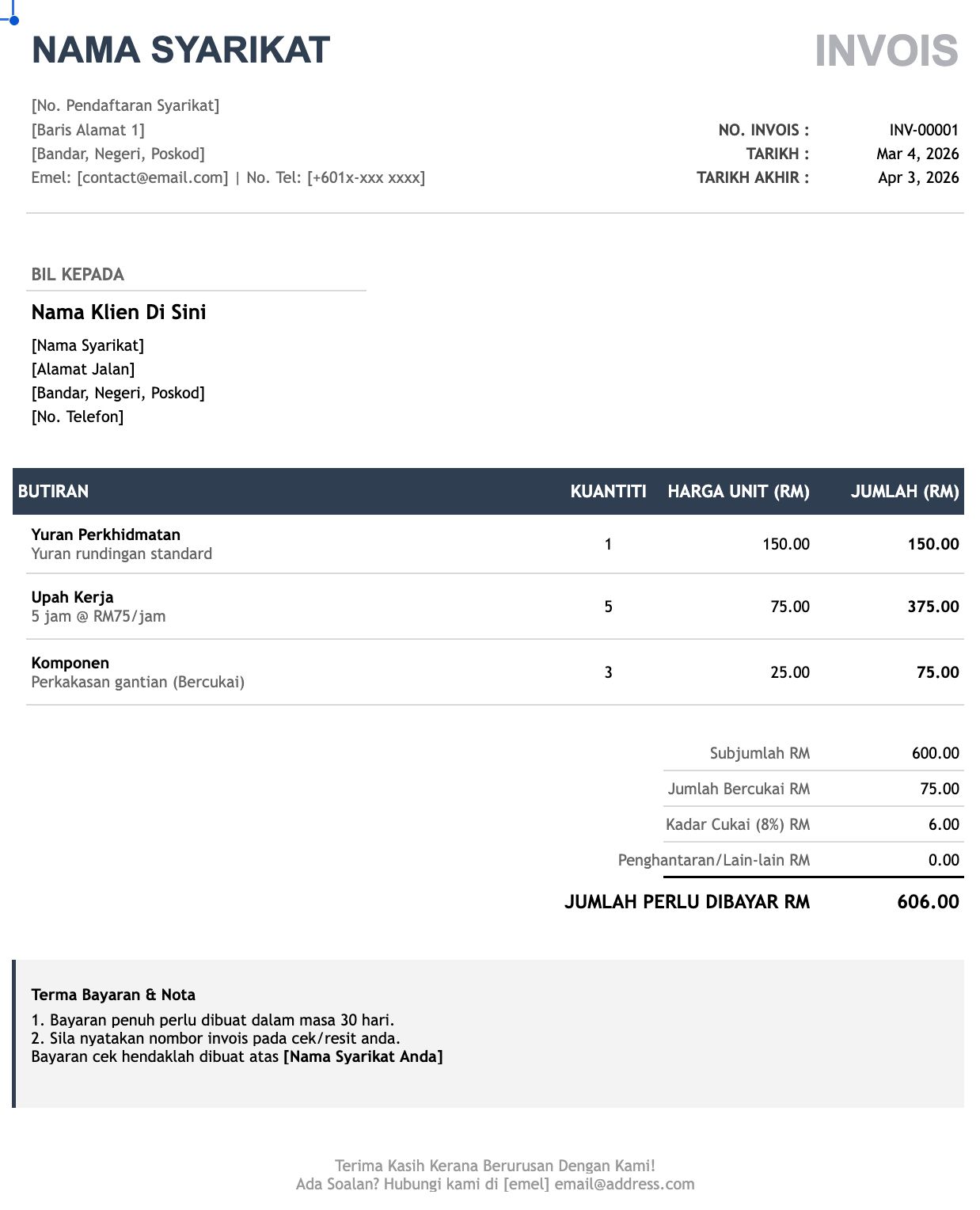Click the BUTIRAN column header
Viewport: 980px width, 1210px height.
tap(53, 491)
